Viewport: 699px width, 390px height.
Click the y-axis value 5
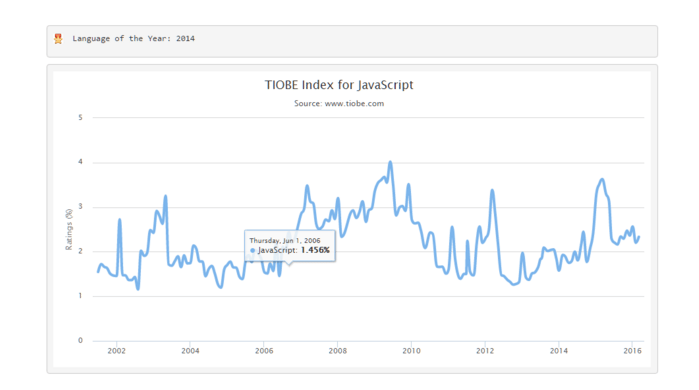pos(80,118)
